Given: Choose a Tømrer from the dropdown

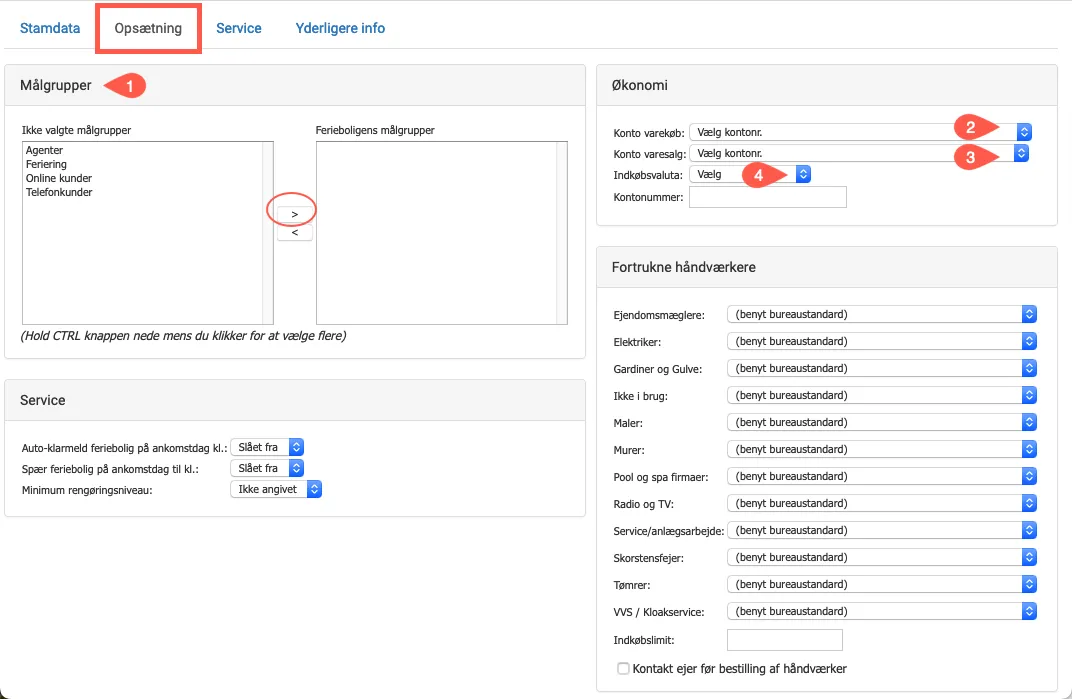Looking at the screenshot, I should 881,584.
